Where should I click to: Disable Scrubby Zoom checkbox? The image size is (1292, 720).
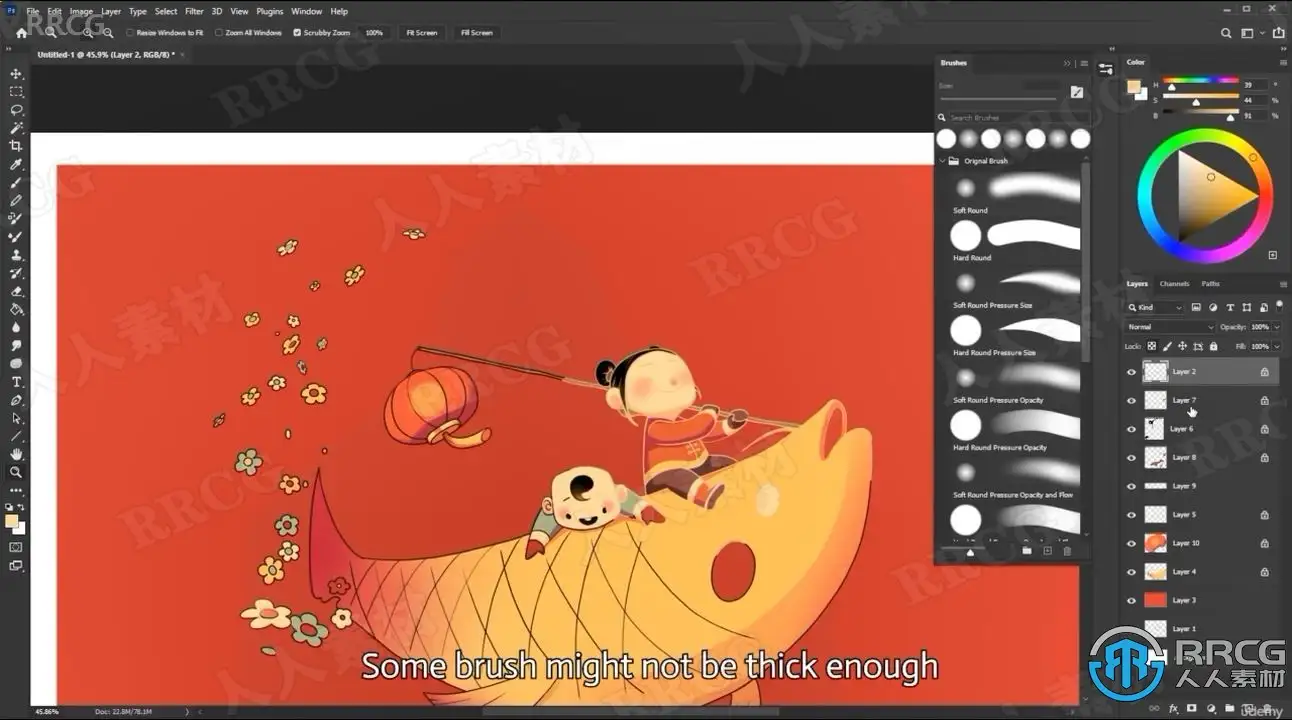tap(297, 33)
